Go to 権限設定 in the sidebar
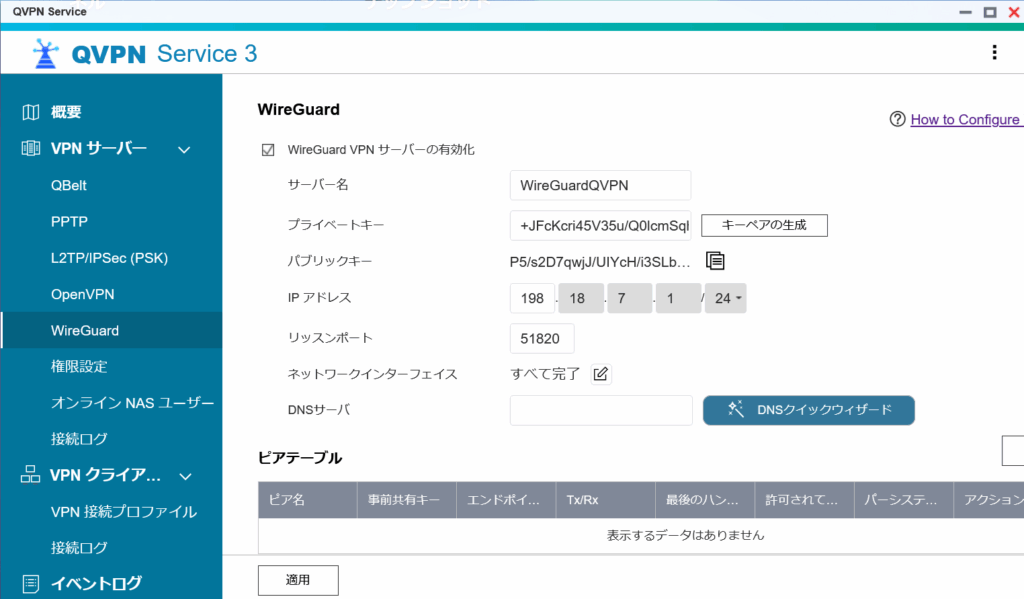This screenshot has height=599, width=1024. coord(79,367)
